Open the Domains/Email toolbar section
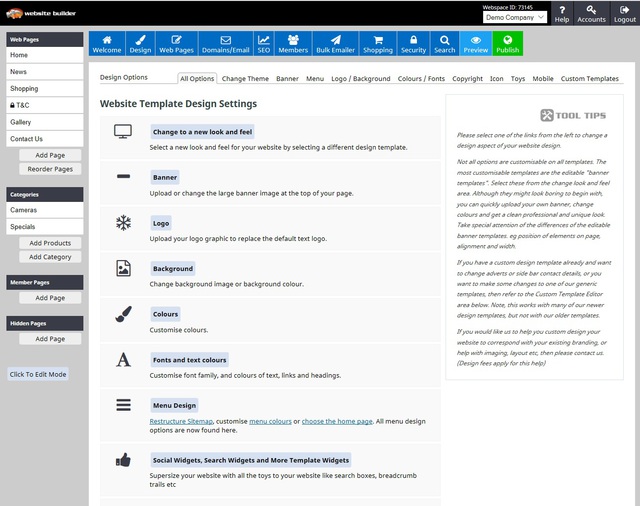The image size is (640, 506). (224, 43)
